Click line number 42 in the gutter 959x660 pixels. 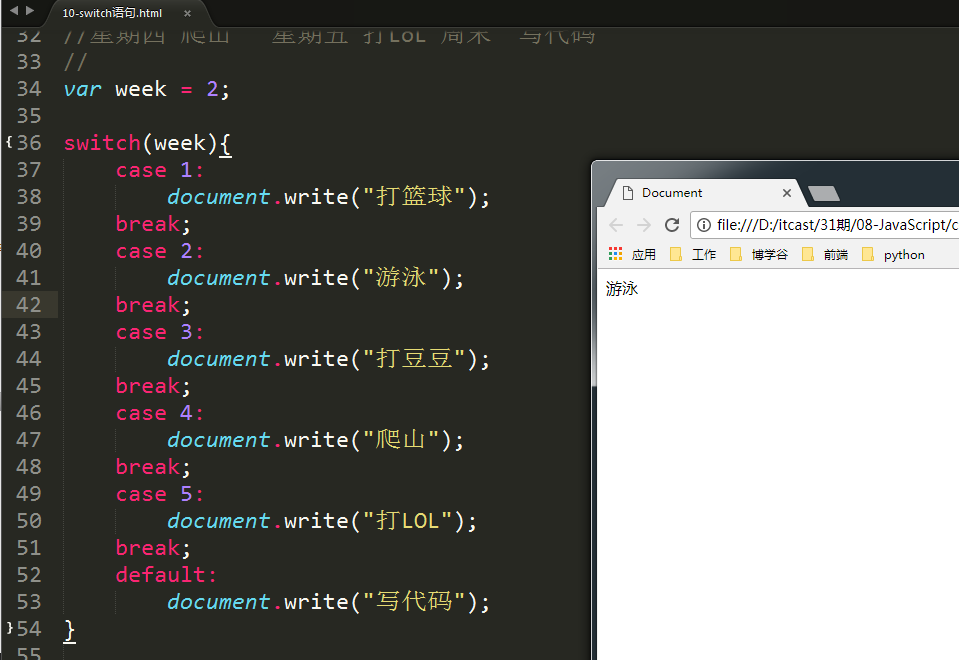point(29,305)
